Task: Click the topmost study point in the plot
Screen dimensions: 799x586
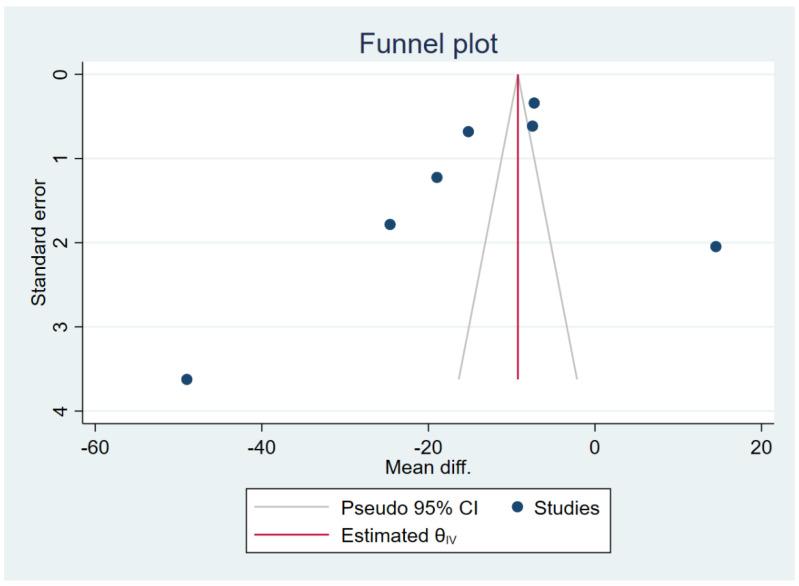Action: coord(534,103)
